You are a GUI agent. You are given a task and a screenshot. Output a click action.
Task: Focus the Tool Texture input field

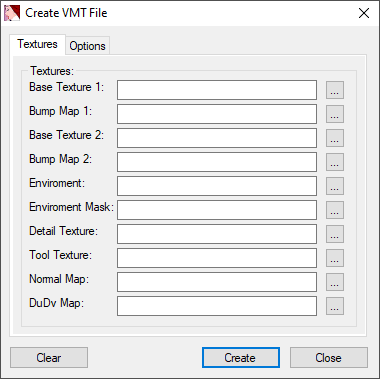pyautogui.click(x=217, y=258)
